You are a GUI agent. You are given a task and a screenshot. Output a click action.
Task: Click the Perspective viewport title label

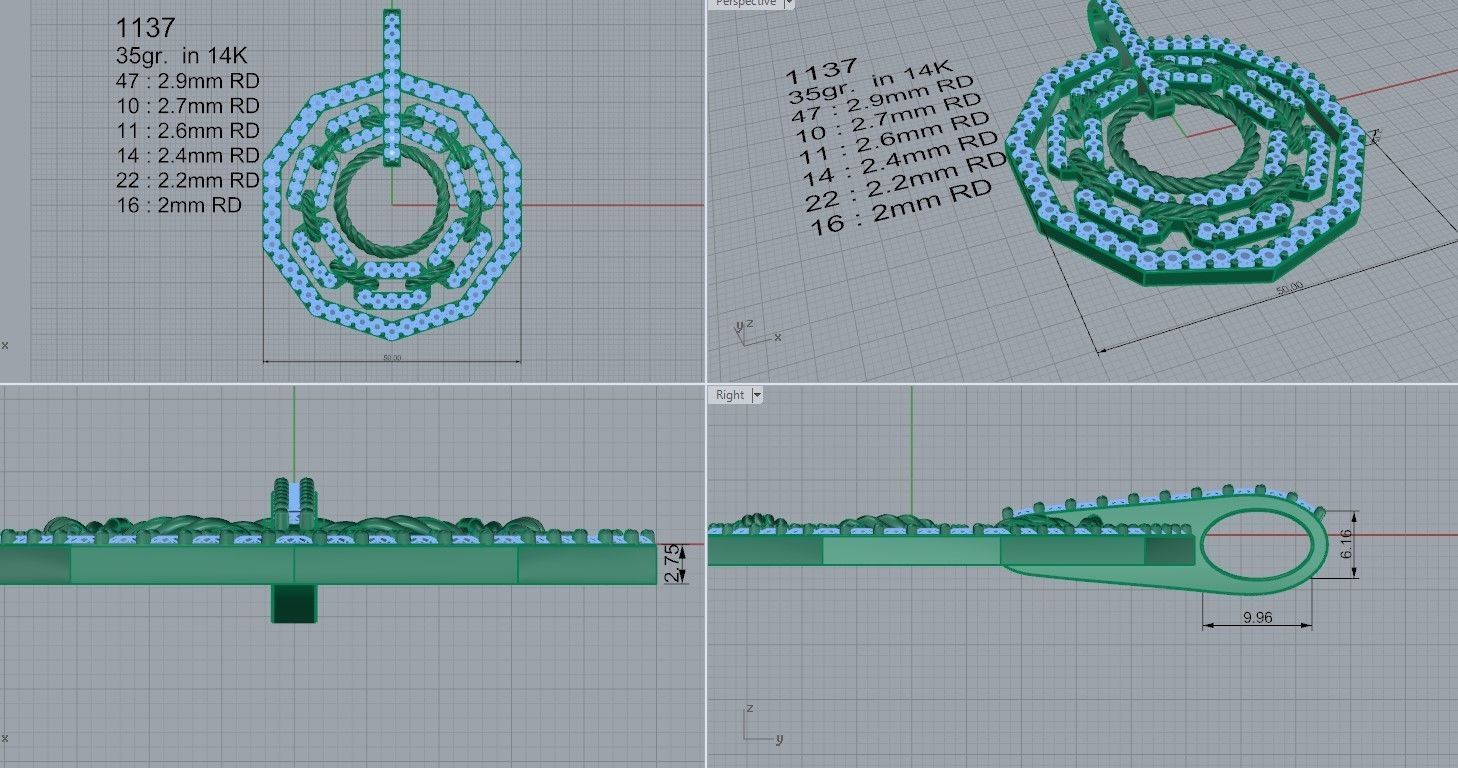click(x=746, y=3)
